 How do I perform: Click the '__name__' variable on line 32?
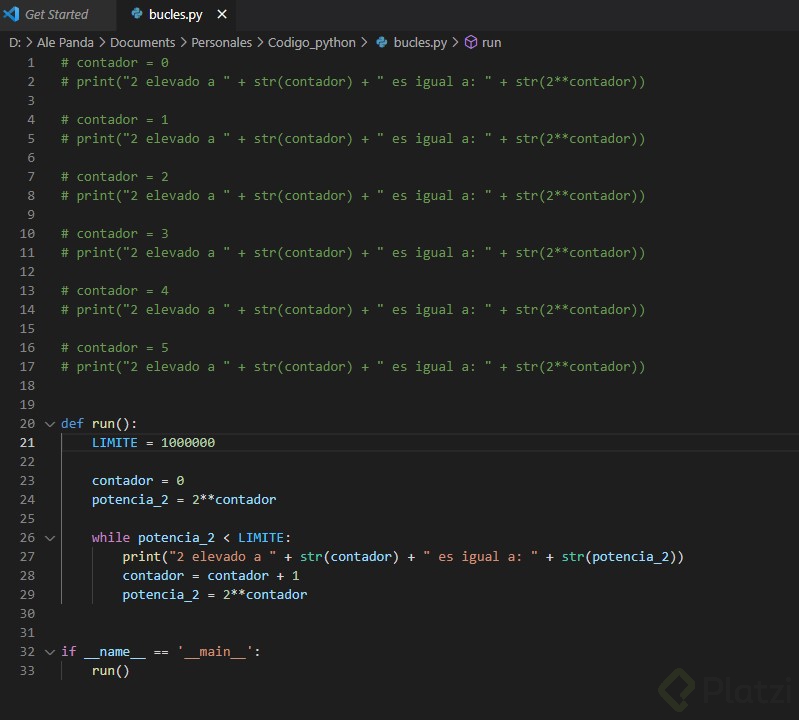[115, 652]
